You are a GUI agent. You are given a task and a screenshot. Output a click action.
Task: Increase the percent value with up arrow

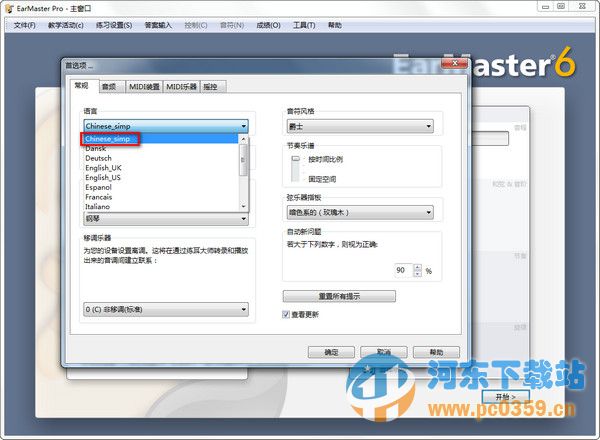click(417, 267)
